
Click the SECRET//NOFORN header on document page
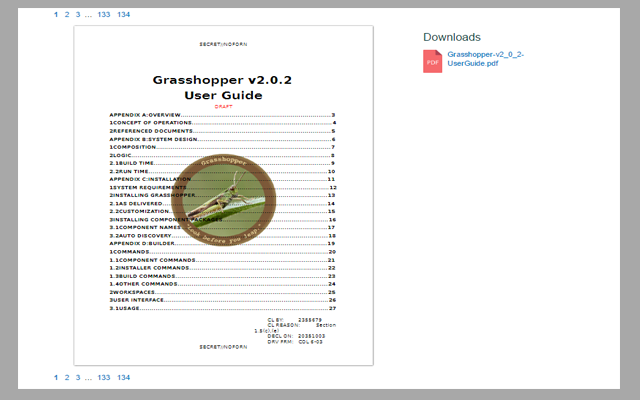pyautogui.click(x=223, y=45)
